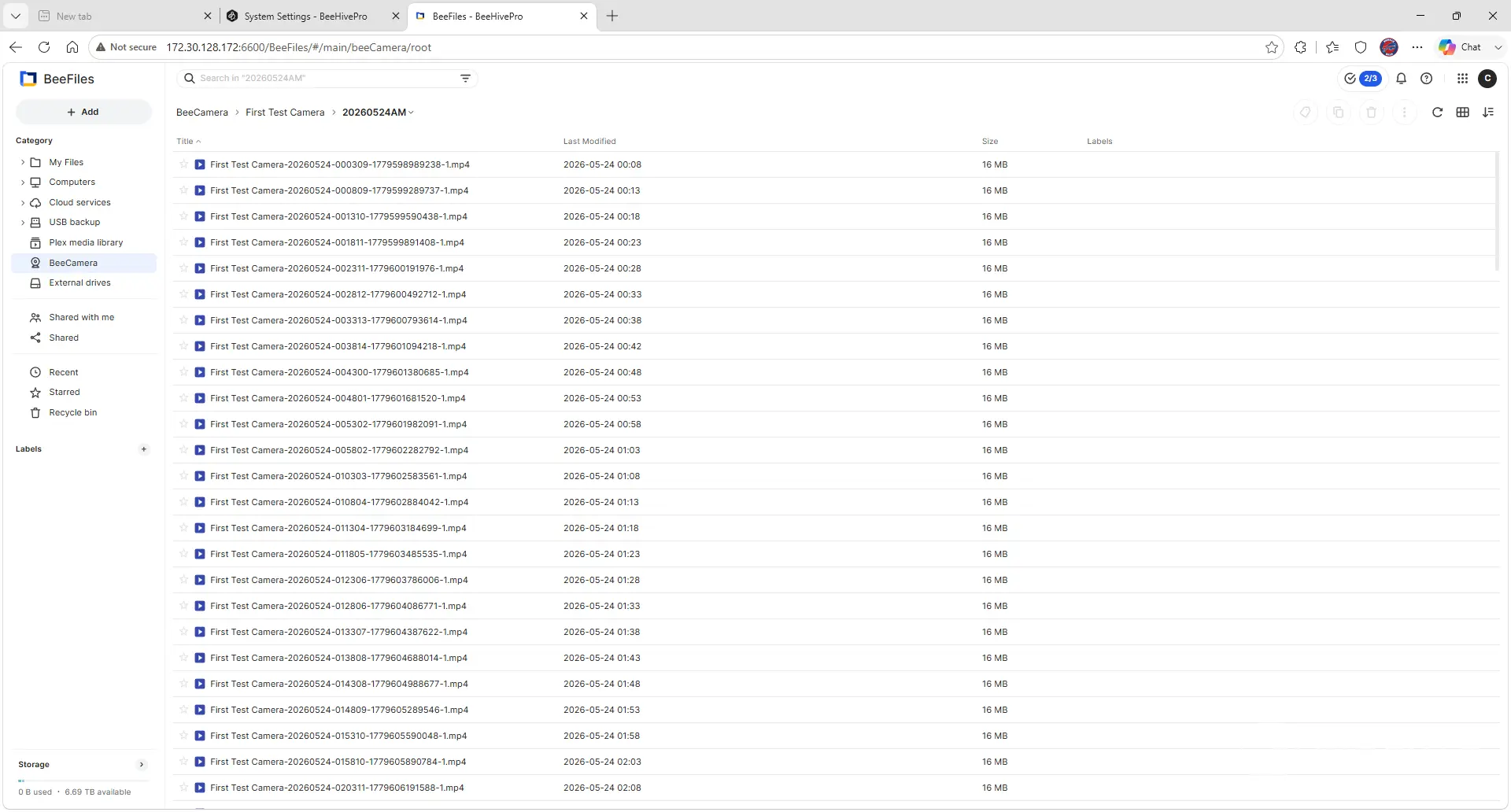Expand the Computers tree node
Image resolution: width=1511 pixels, height=812 pixels.
22,182
